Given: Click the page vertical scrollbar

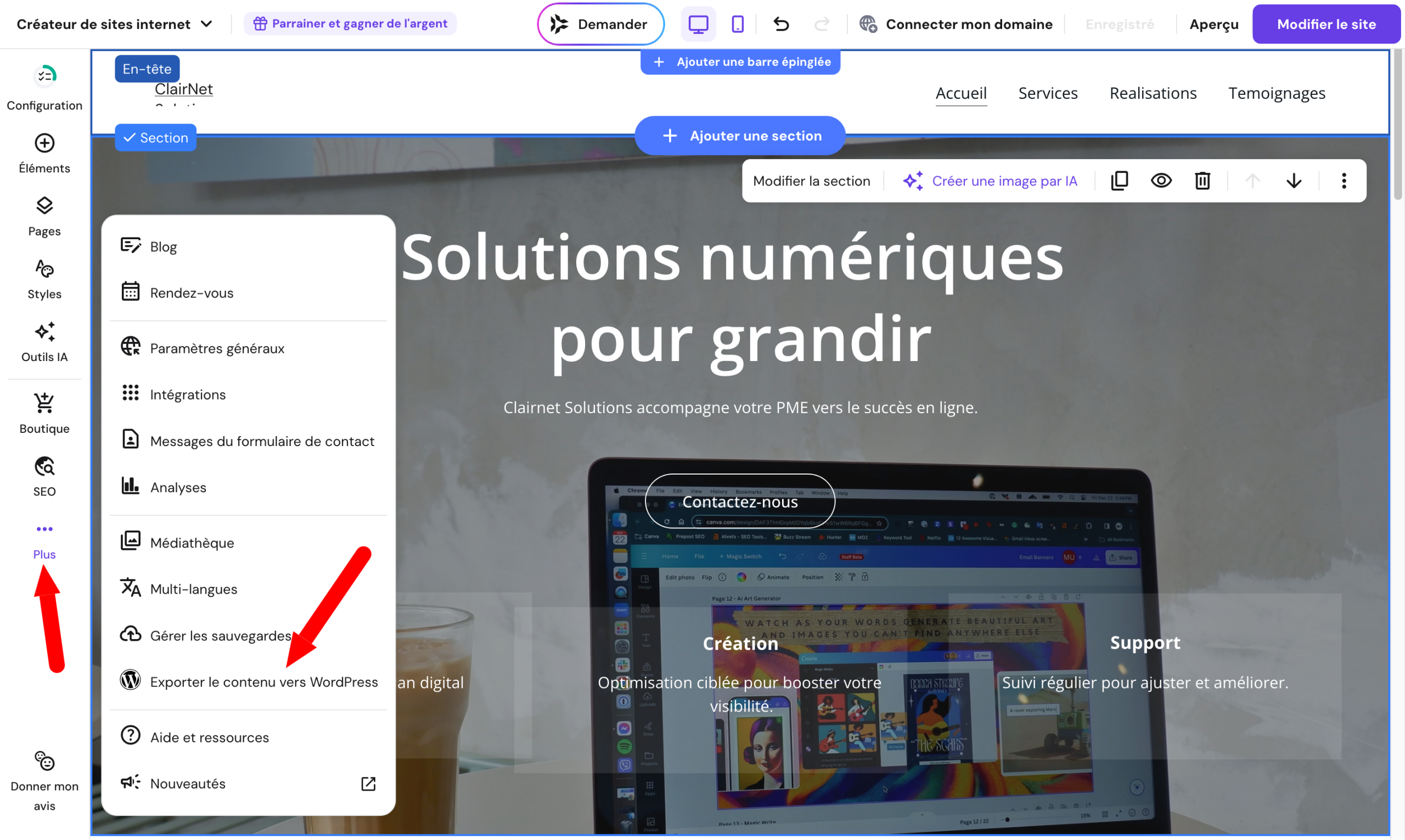Looking at the screenshot, I should [1398, 125].
